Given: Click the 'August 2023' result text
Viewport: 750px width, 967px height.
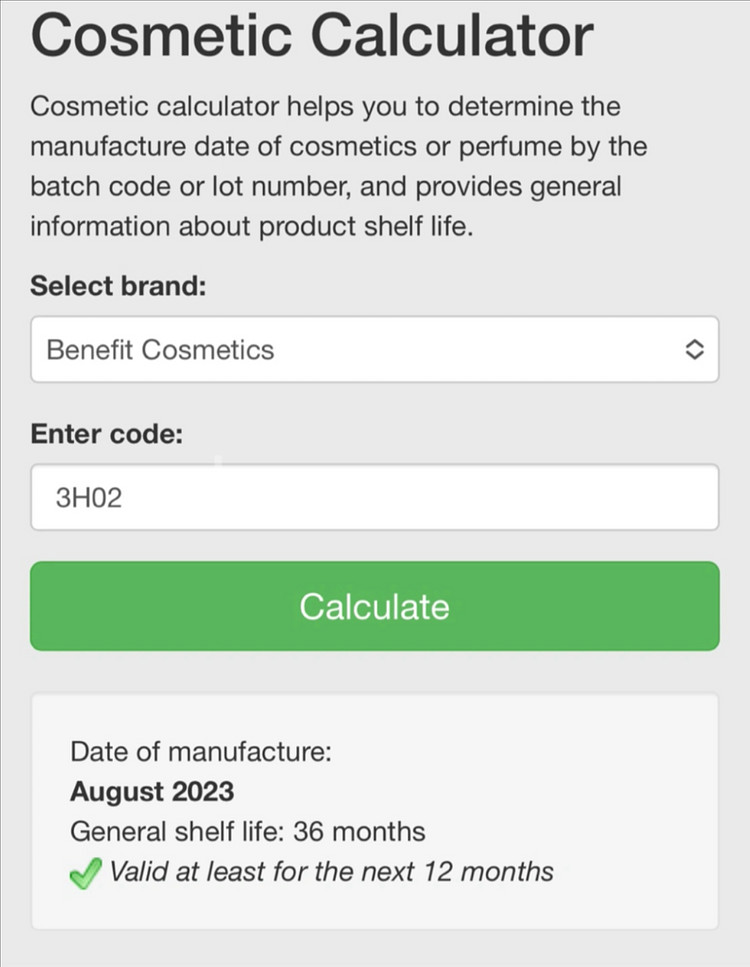Looking at the screenshot, I should click(152, 792).
